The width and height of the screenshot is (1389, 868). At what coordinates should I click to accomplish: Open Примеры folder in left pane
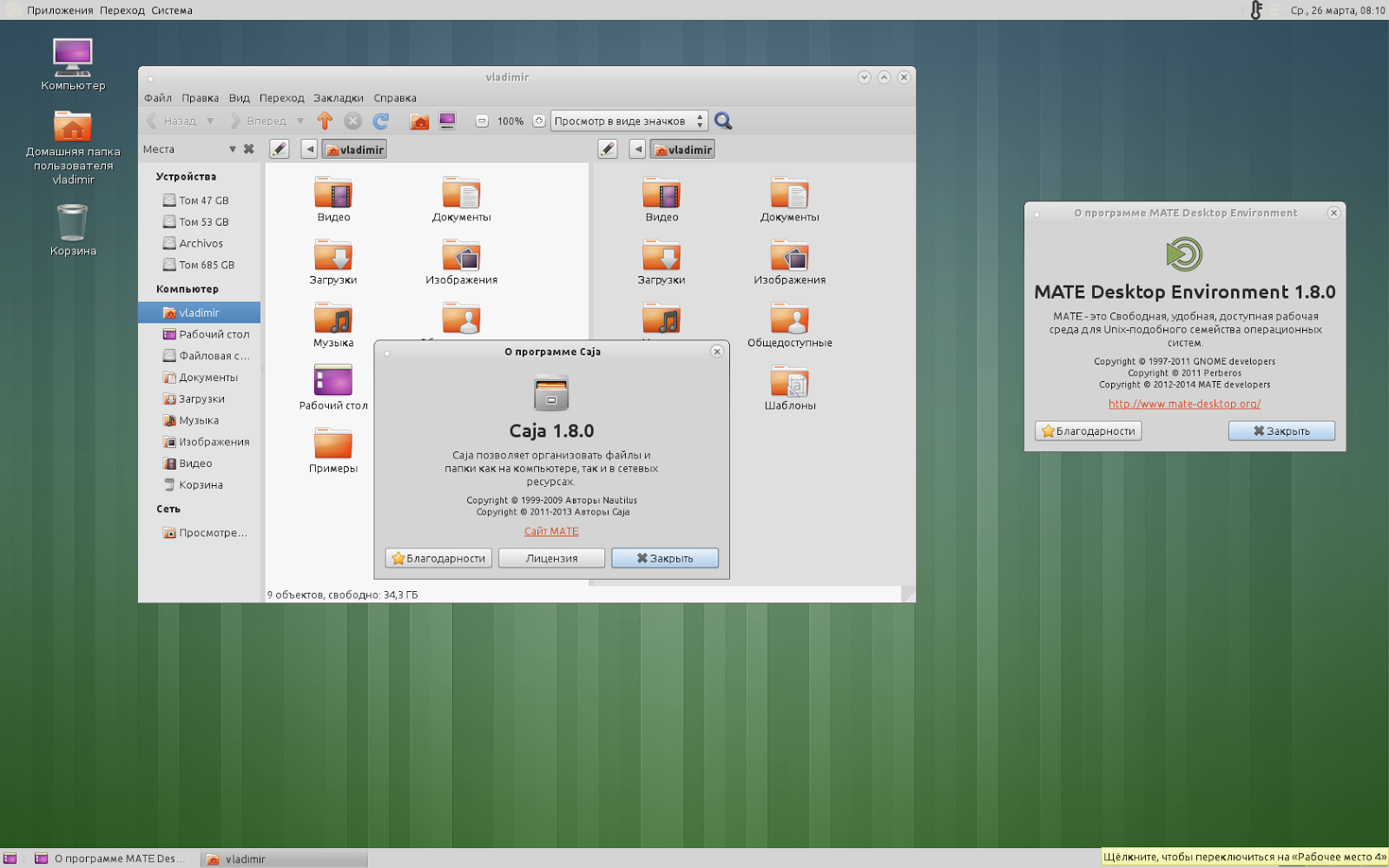[333, 450]
